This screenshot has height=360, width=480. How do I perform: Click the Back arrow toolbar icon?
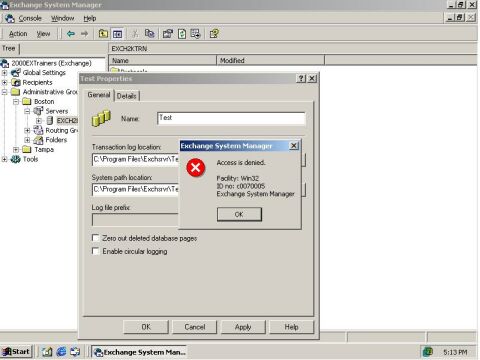coord(71,34)
